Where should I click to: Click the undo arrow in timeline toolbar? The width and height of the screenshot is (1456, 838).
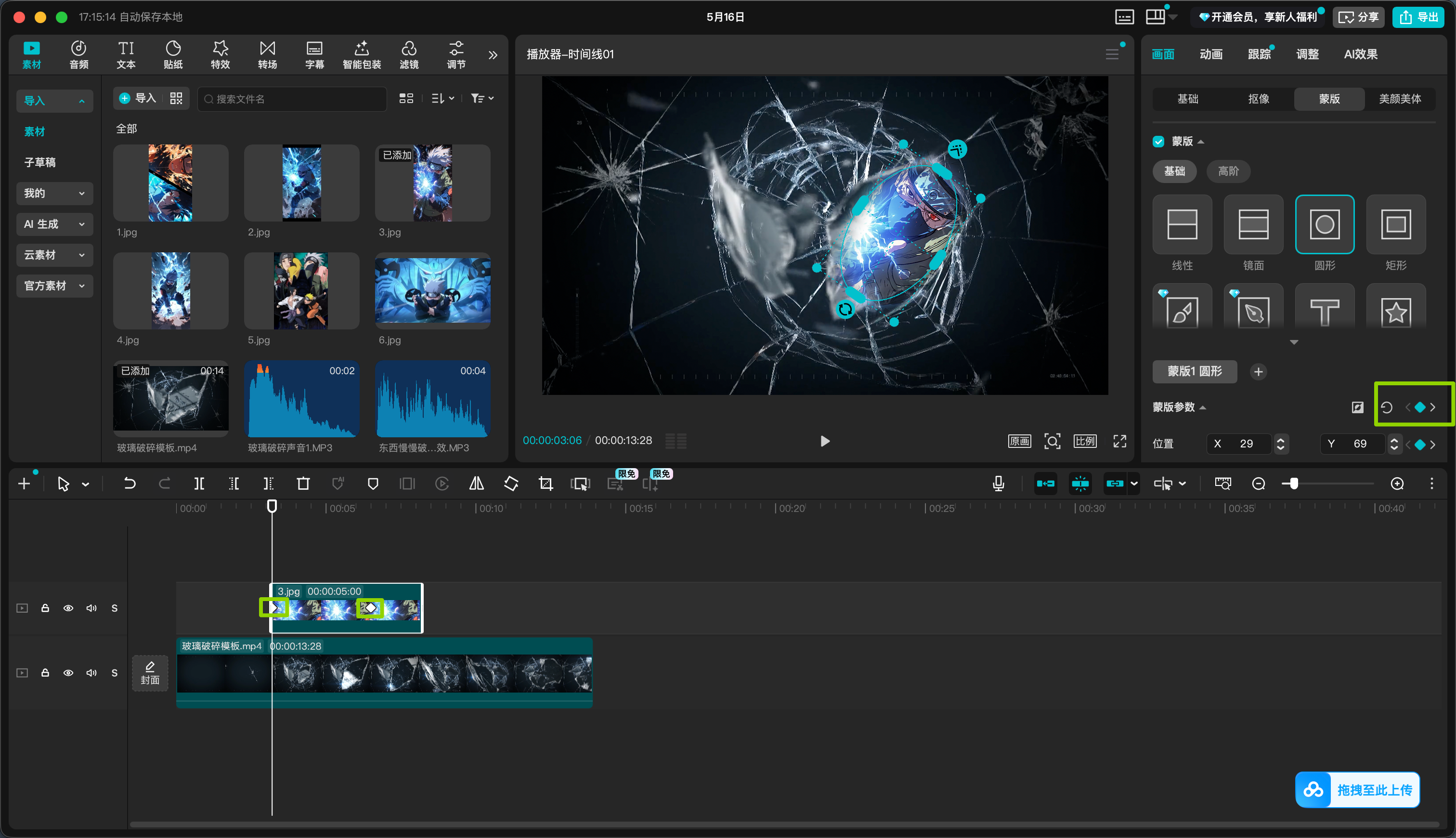pyautogui.click(x=130, y=484)
